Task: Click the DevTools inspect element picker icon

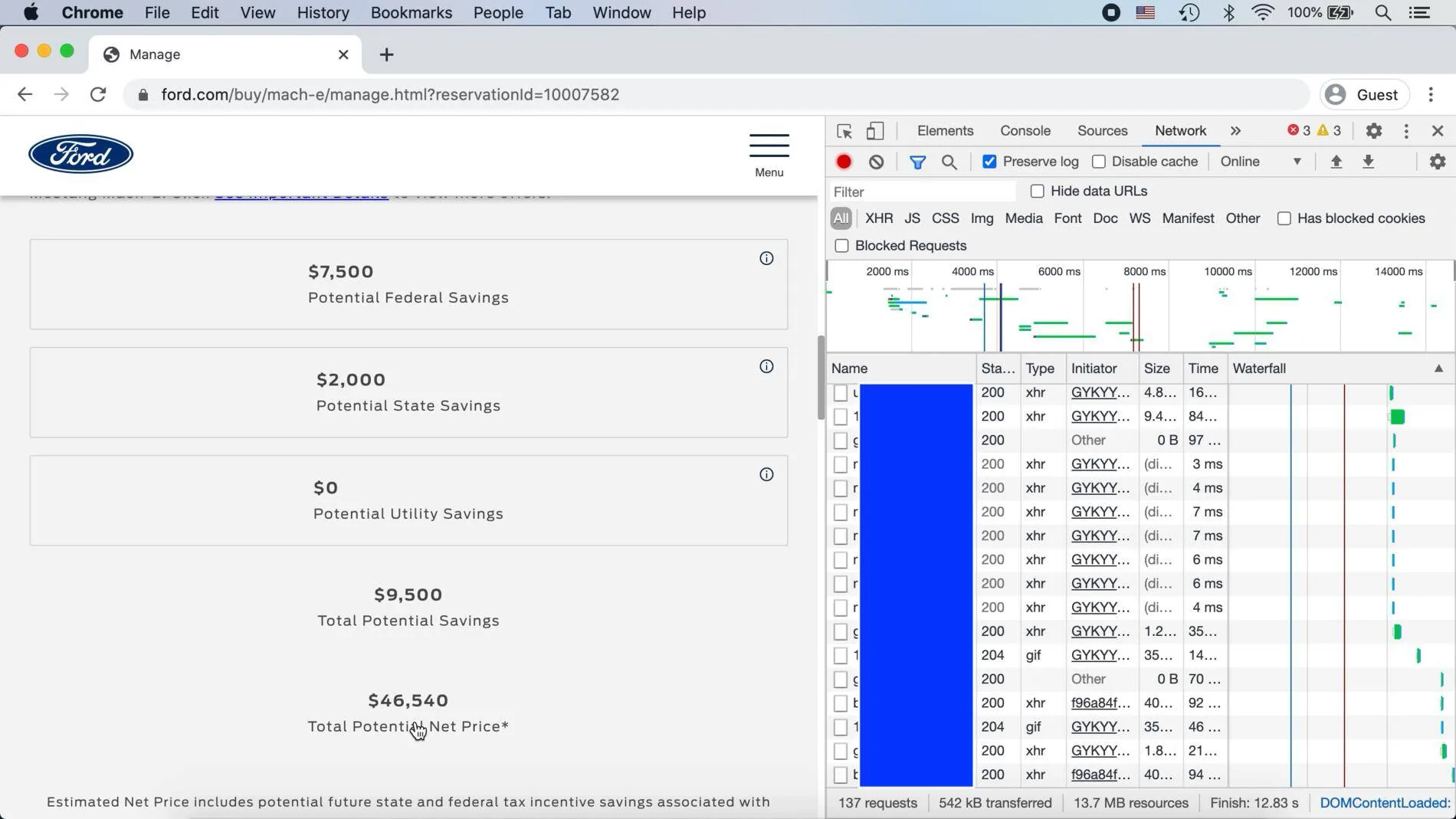Action: (x=844, y=131)
